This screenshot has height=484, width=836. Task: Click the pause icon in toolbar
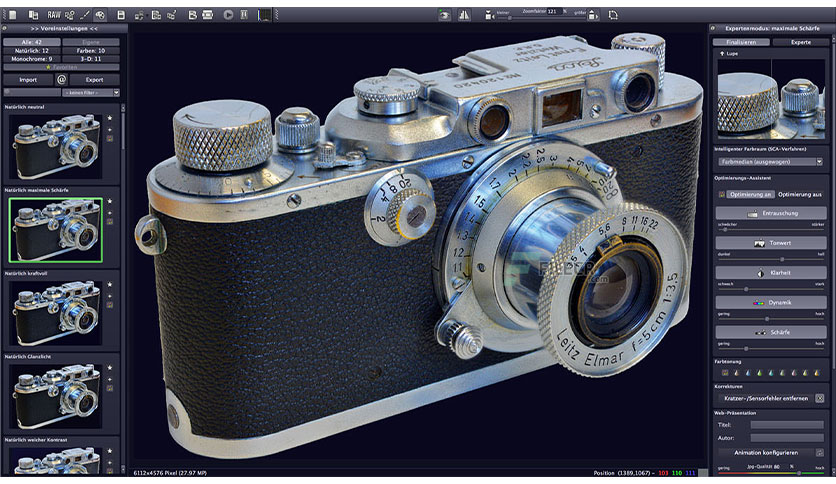tap(244, 15)
